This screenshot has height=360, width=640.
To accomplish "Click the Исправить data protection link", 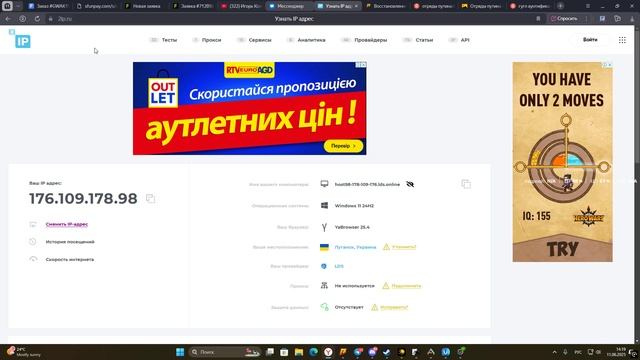I will (x=393, y=307).
